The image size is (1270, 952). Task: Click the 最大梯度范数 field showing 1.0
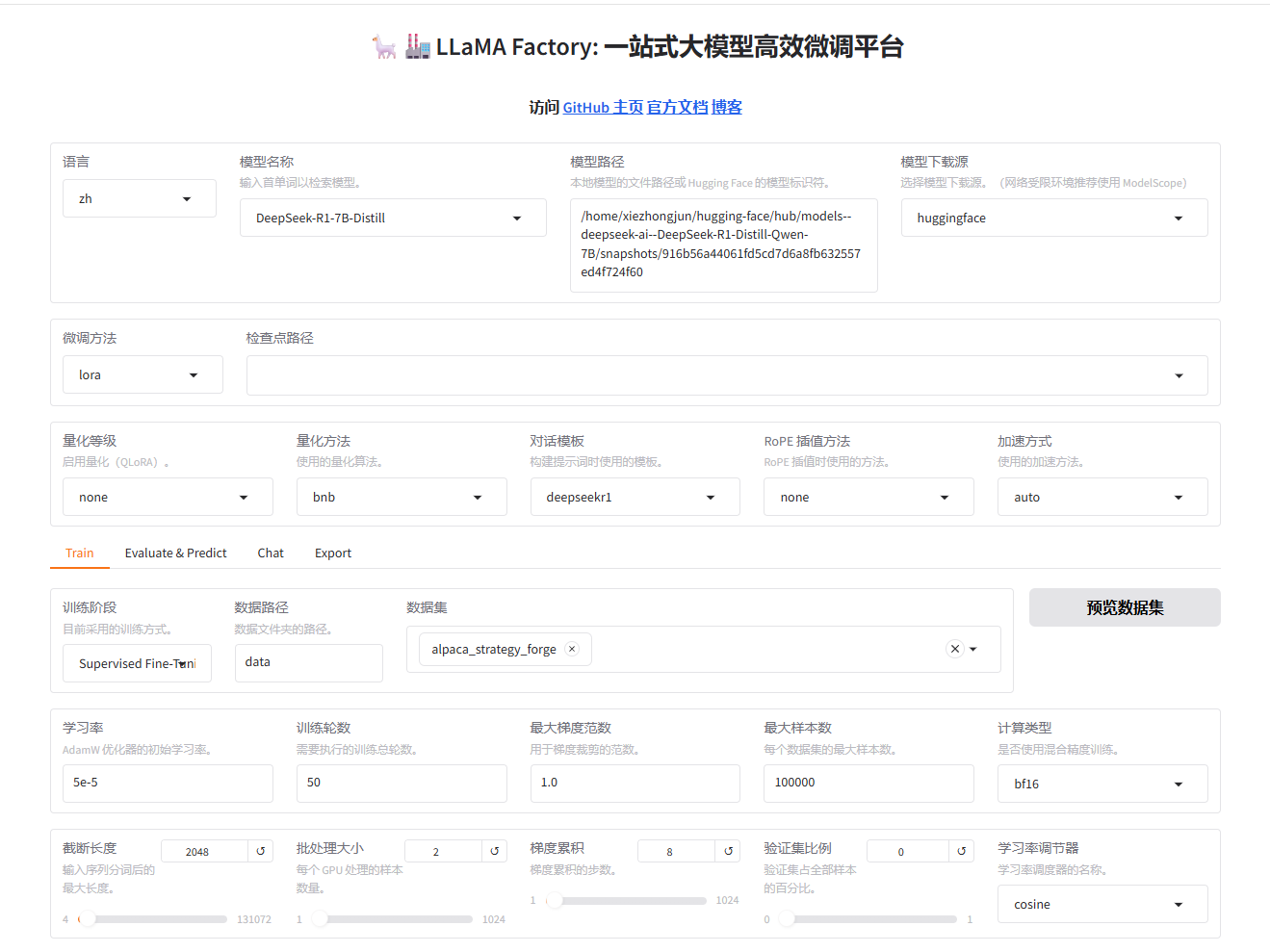[x=635, y=784]
